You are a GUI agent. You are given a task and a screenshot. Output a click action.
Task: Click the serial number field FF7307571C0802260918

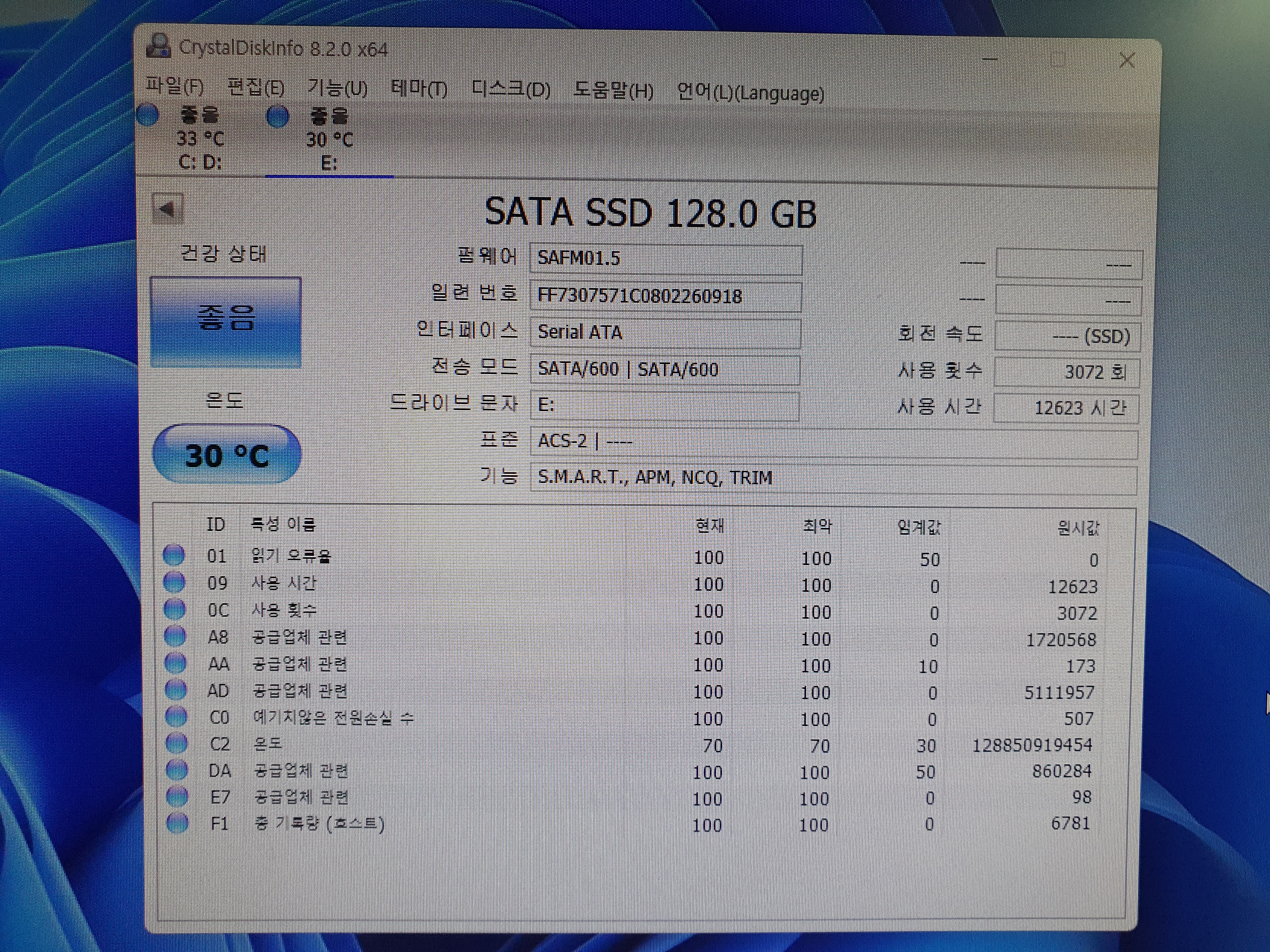(666, 296)
